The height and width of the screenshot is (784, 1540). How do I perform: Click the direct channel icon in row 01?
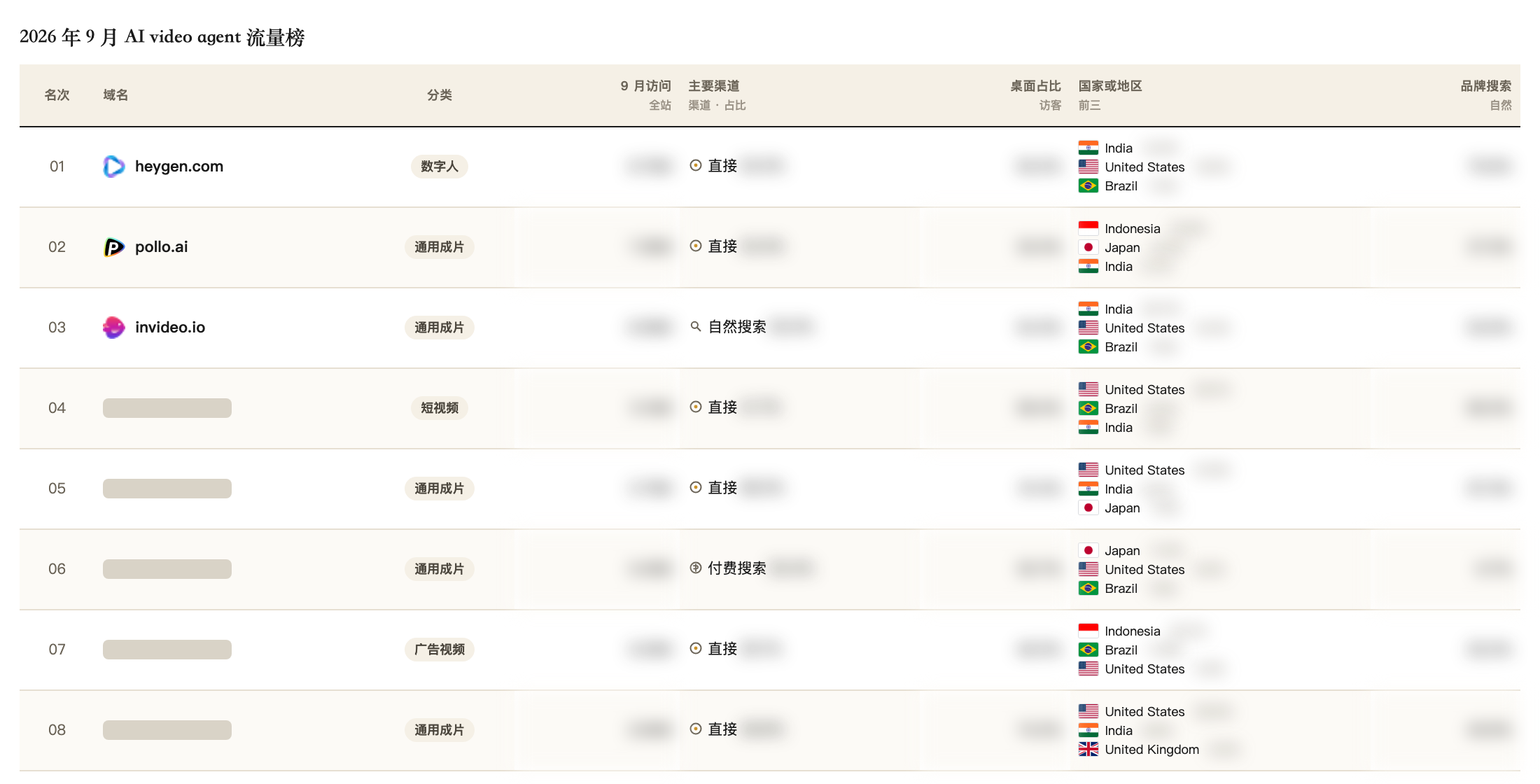click(696, 166)
